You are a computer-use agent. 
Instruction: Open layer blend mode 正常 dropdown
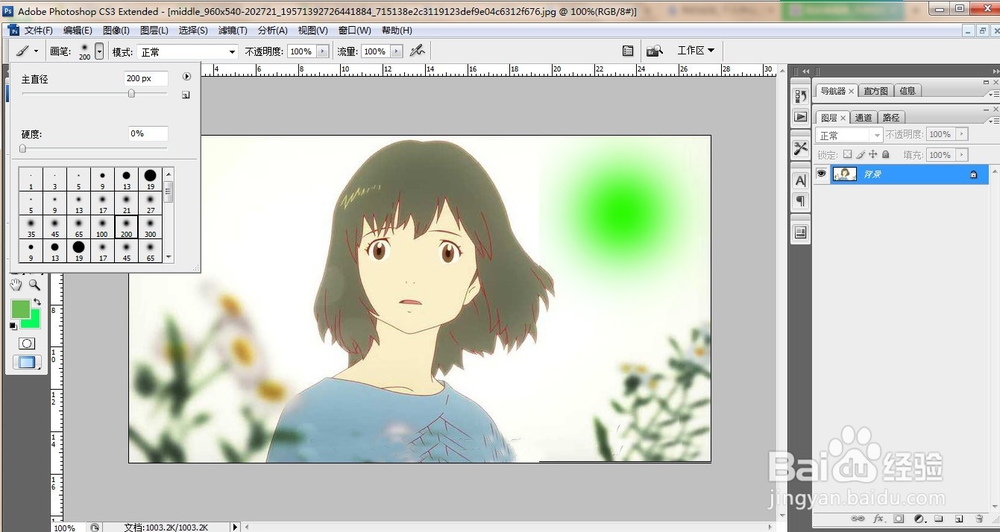[x=849, y=135]
